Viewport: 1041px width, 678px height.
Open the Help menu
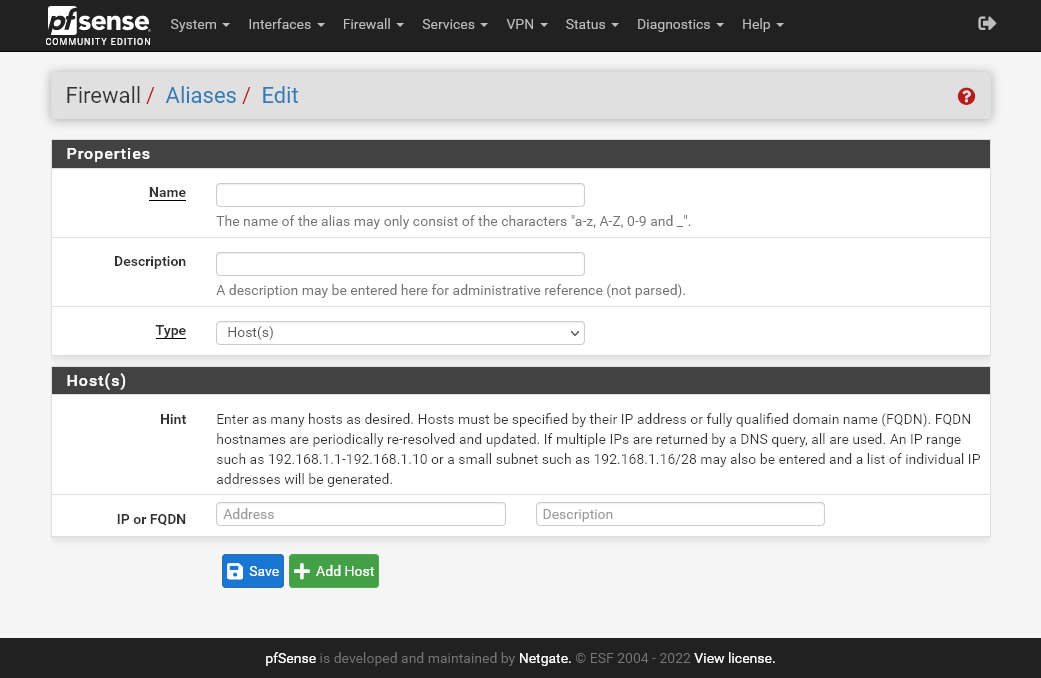click(762, 24)
